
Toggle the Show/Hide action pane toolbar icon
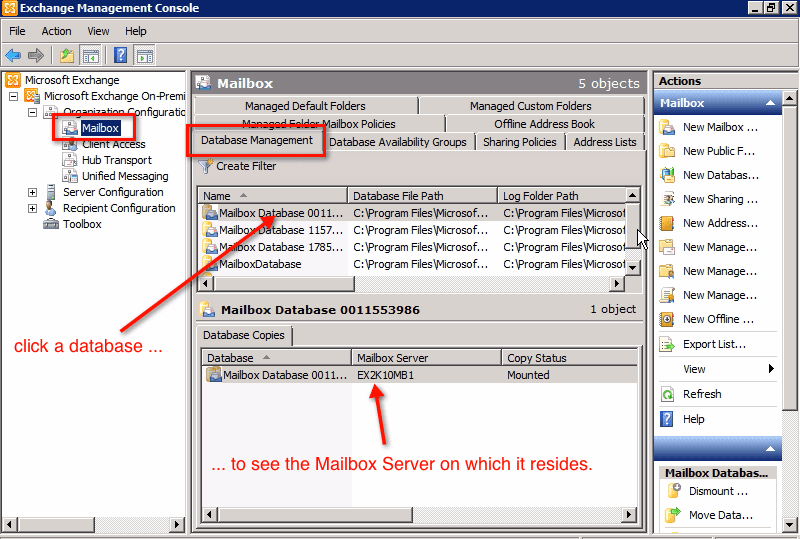(x=144, y=55)
